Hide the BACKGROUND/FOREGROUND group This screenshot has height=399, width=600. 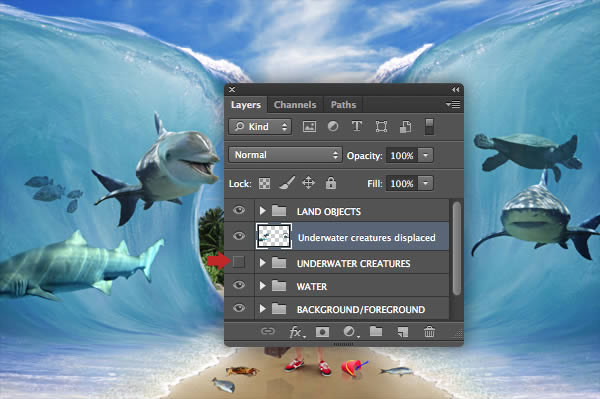239,308
